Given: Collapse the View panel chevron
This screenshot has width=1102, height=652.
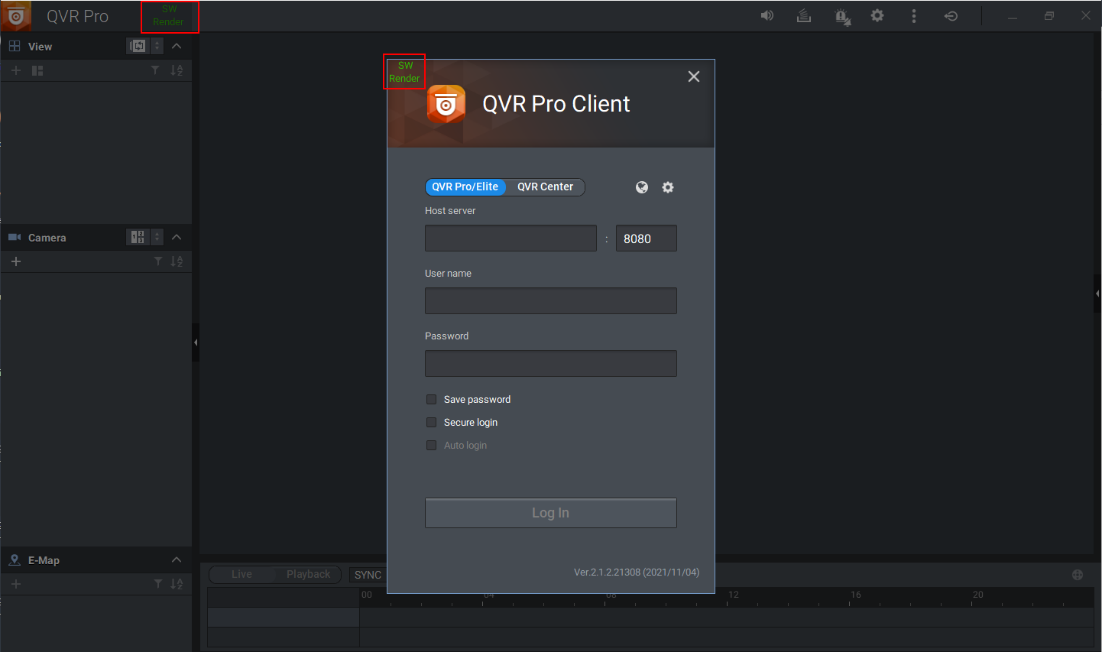Looking at the screenshot, I should point(177,46).
